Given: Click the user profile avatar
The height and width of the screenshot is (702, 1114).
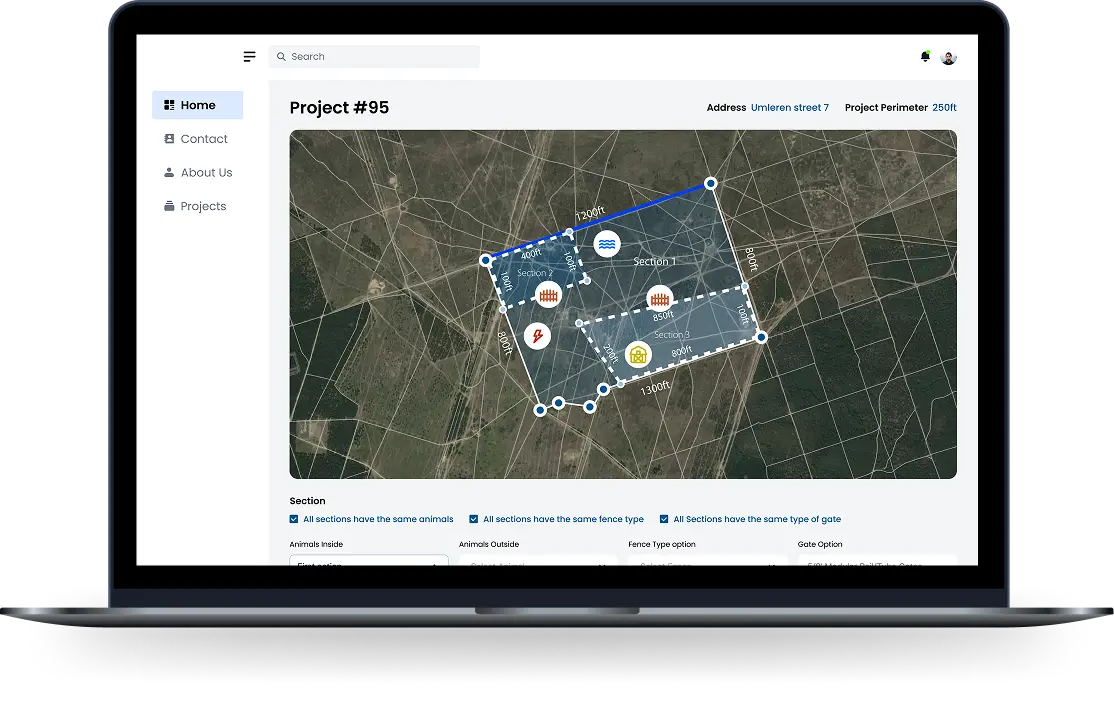Looking at the screenshot, I should click(x=949, y=57).
